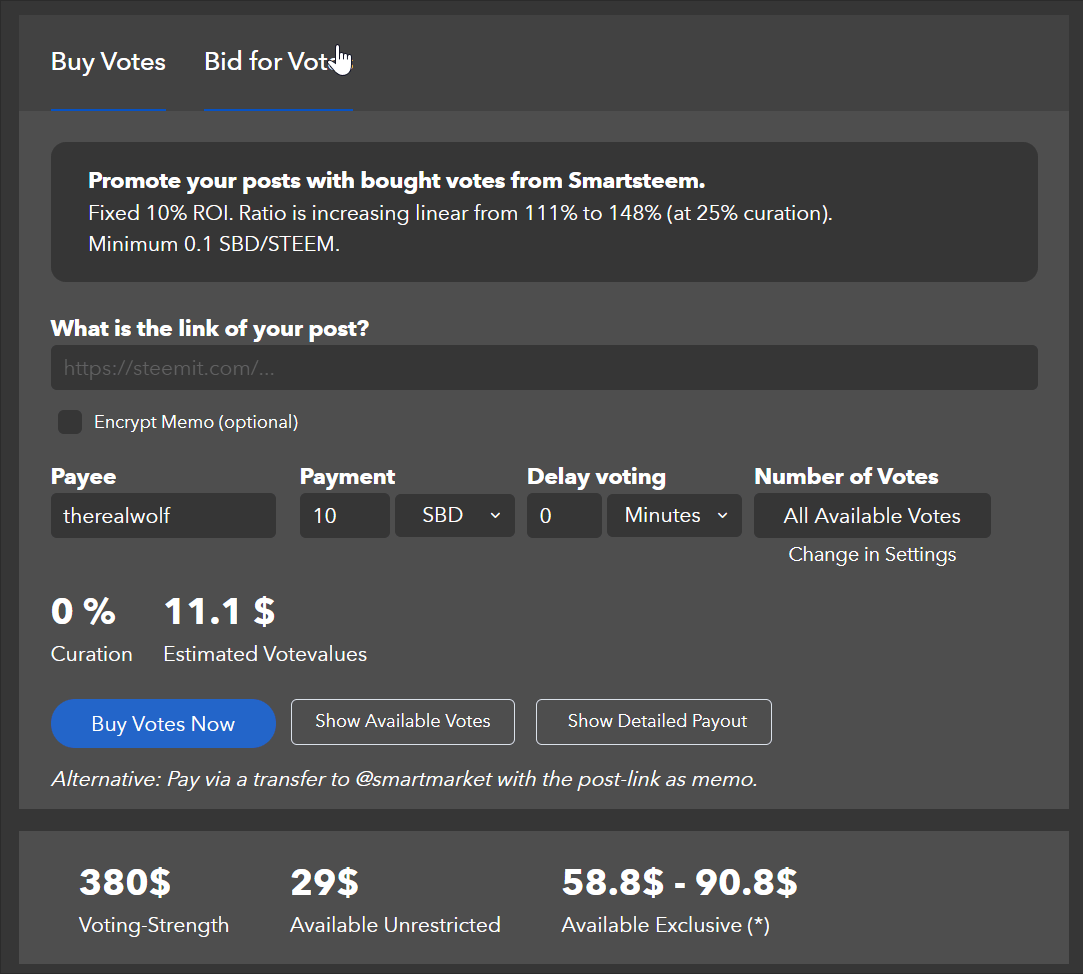Open the Change in Settings link
Screen dimensions: 1083x974
[x=872, y=554]
